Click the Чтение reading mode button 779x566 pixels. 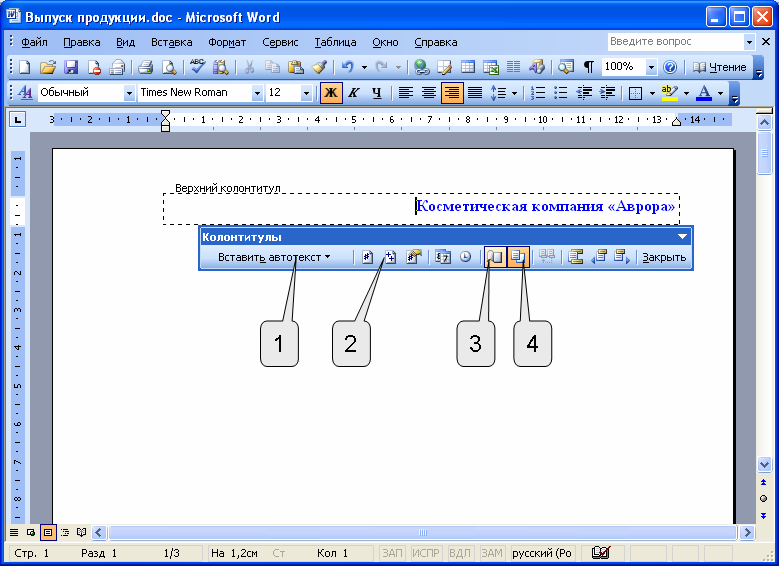[719, 67]
